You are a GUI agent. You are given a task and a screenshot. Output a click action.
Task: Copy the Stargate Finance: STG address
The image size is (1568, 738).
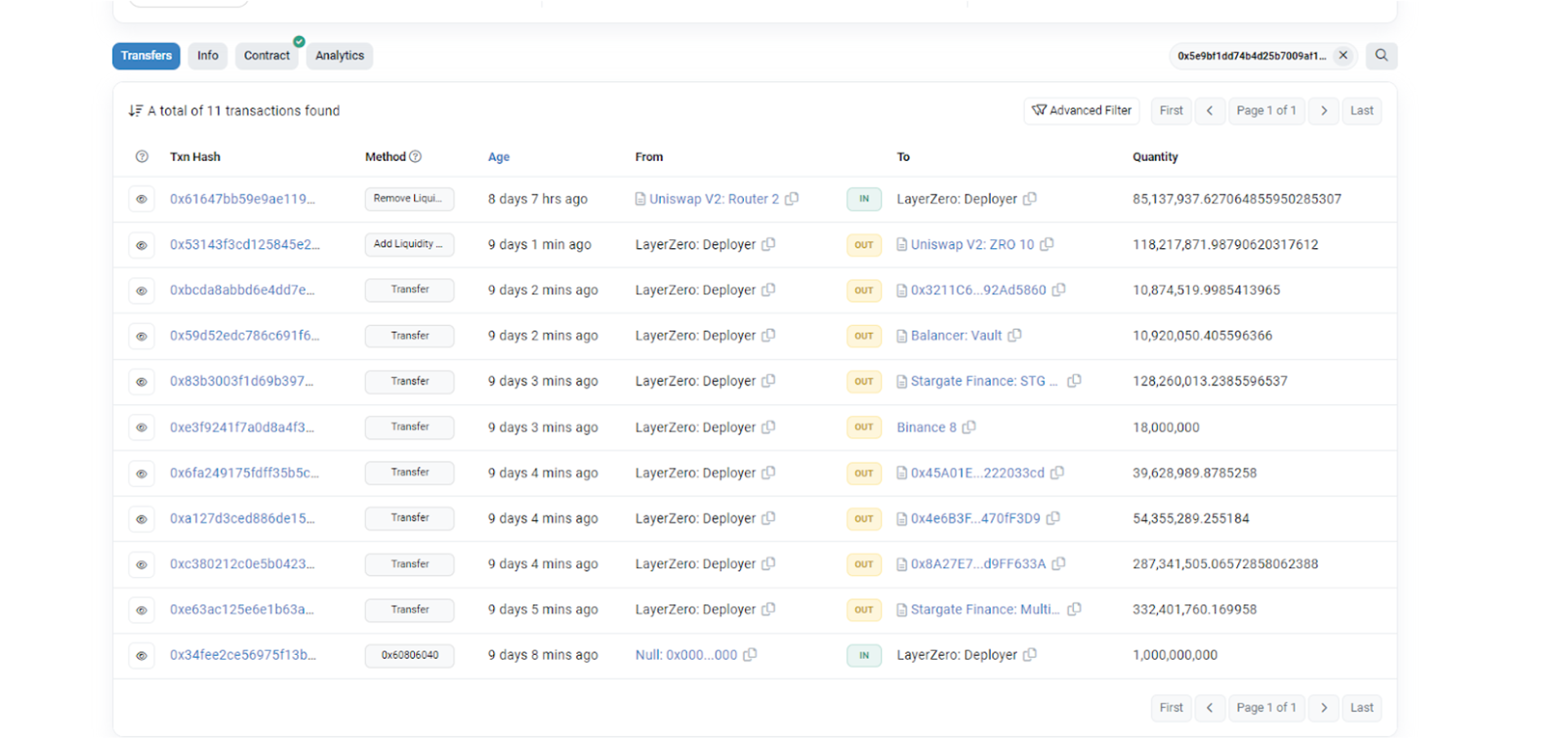1075,381
